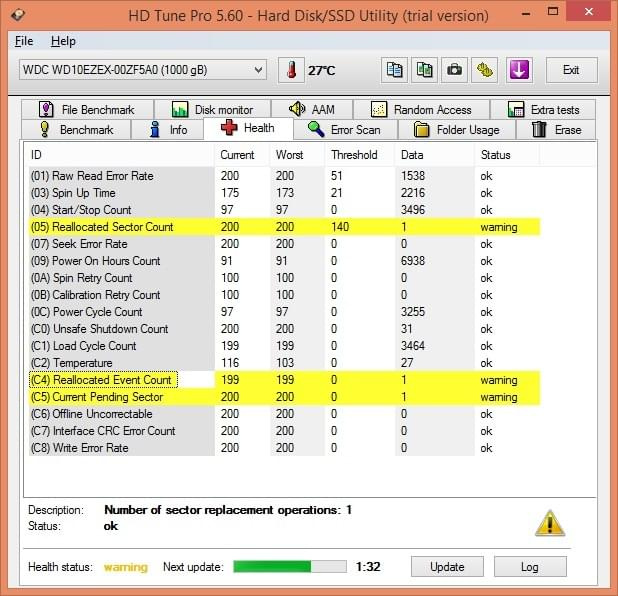618x596 pixels.
Task: Open the AAM tab
Action: click(x=312, y=109)
